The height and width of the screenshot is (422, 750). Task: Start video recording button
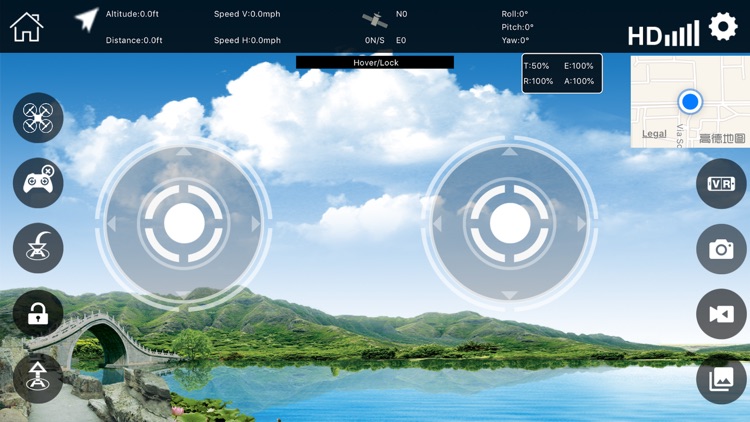[x=721, y=314]
